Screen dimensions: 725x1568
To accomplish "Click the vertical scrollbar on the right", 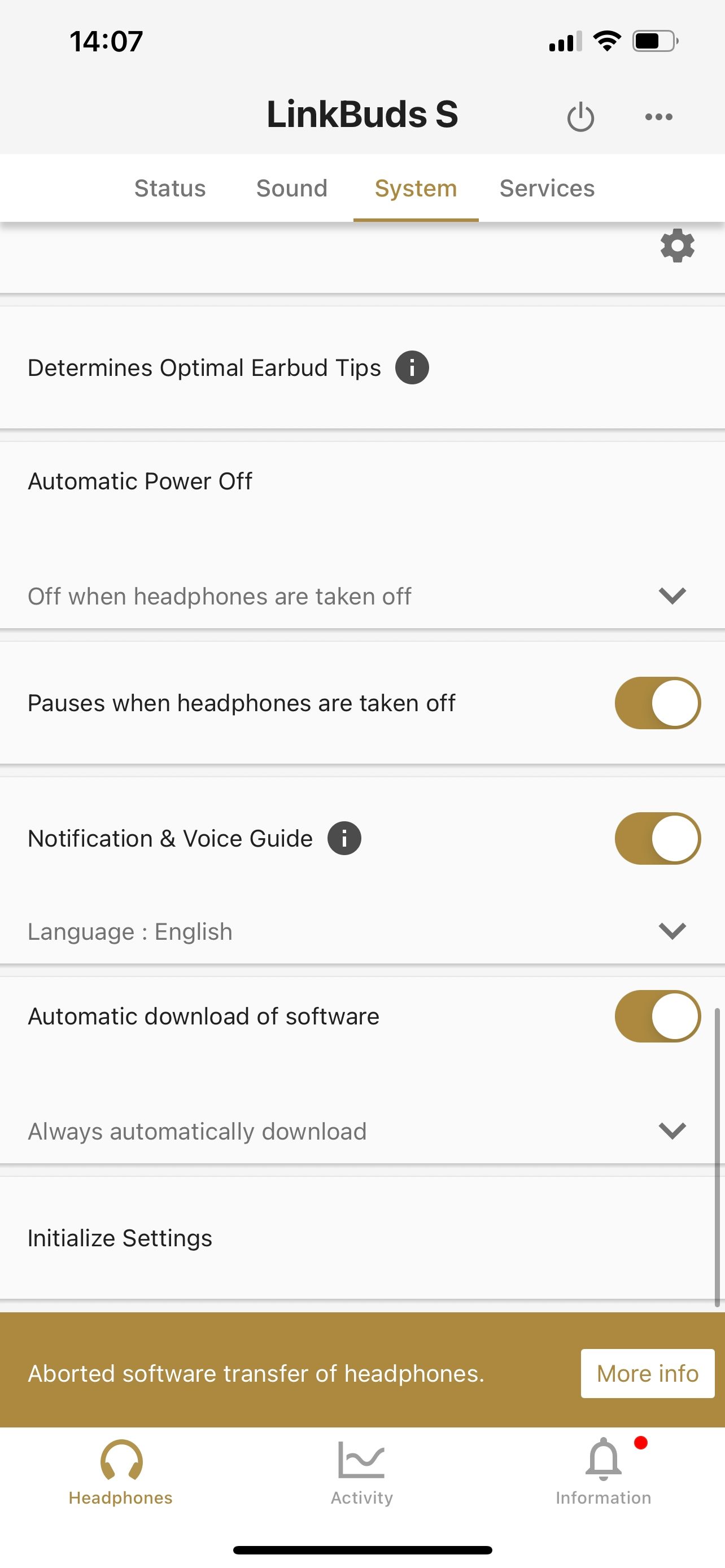I will [x=717, y=1157].
